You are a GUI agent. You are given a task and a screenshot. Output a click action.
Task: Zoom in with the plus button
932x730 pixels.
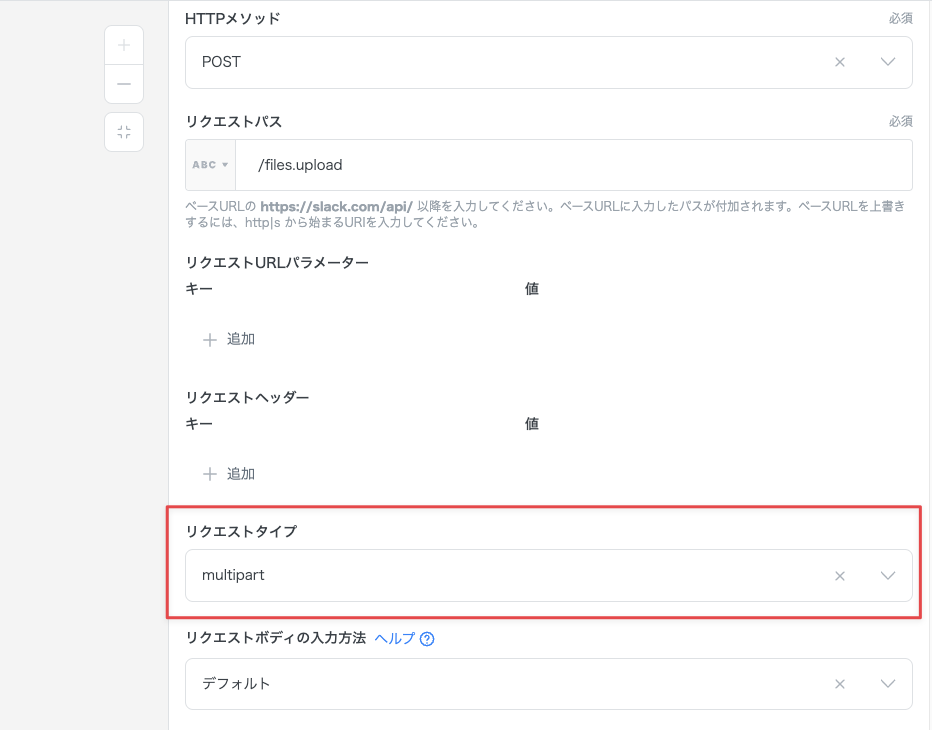click(124, 45)
